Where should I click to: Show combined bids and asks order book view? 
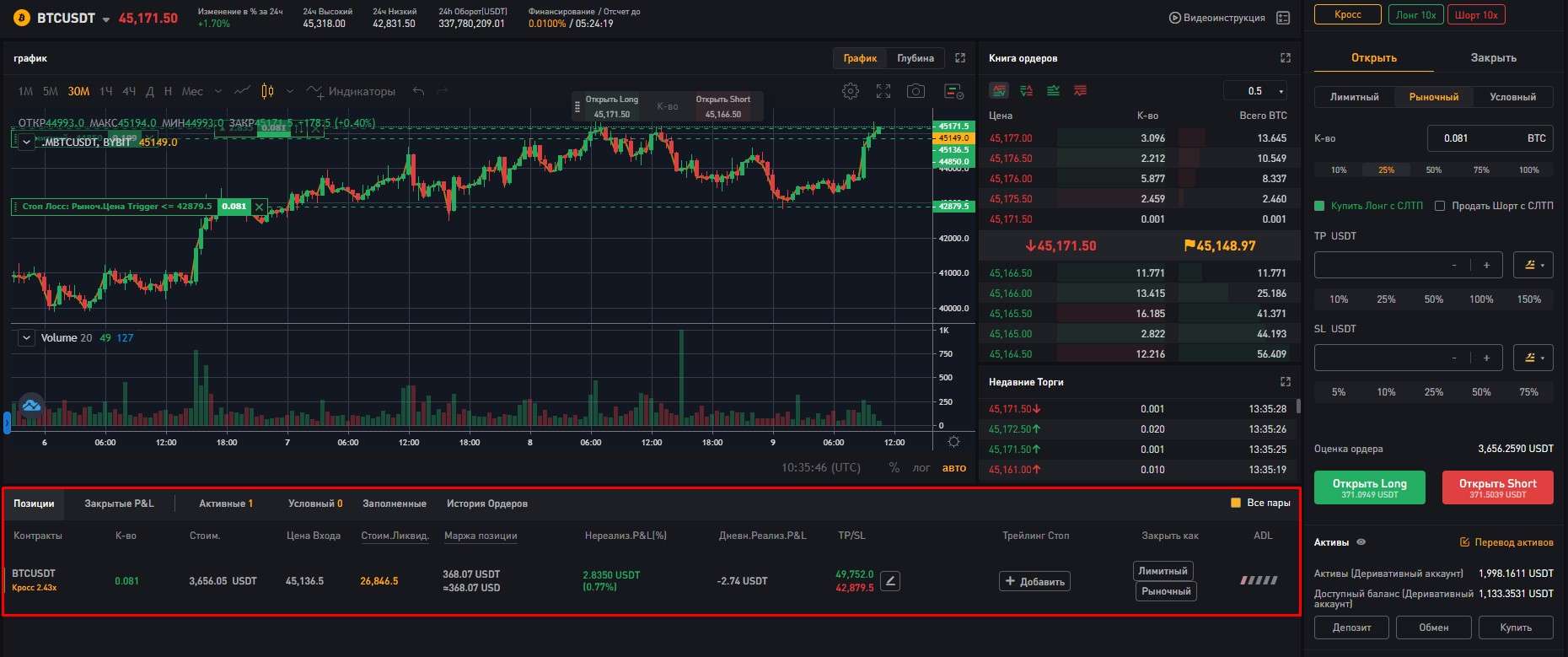tap(999, 90)
